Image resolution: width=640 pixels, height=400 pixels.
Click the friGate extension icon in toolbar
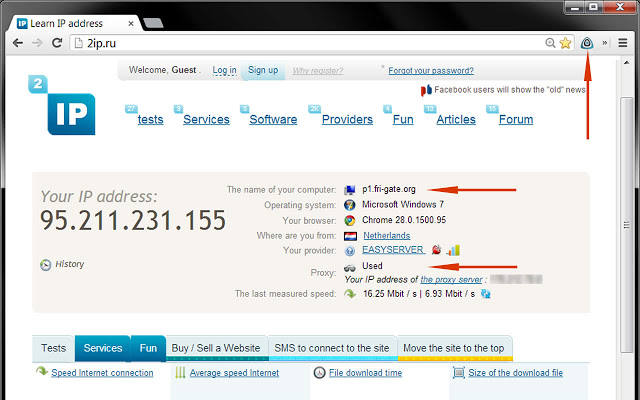tap(587, 42)
